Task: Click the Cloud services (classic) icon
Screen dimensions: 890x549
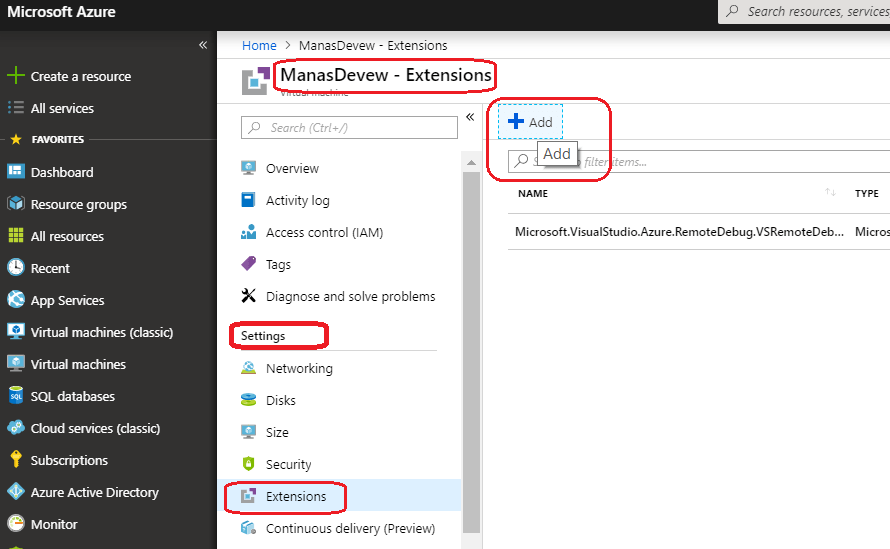Action: click(16, 428)
